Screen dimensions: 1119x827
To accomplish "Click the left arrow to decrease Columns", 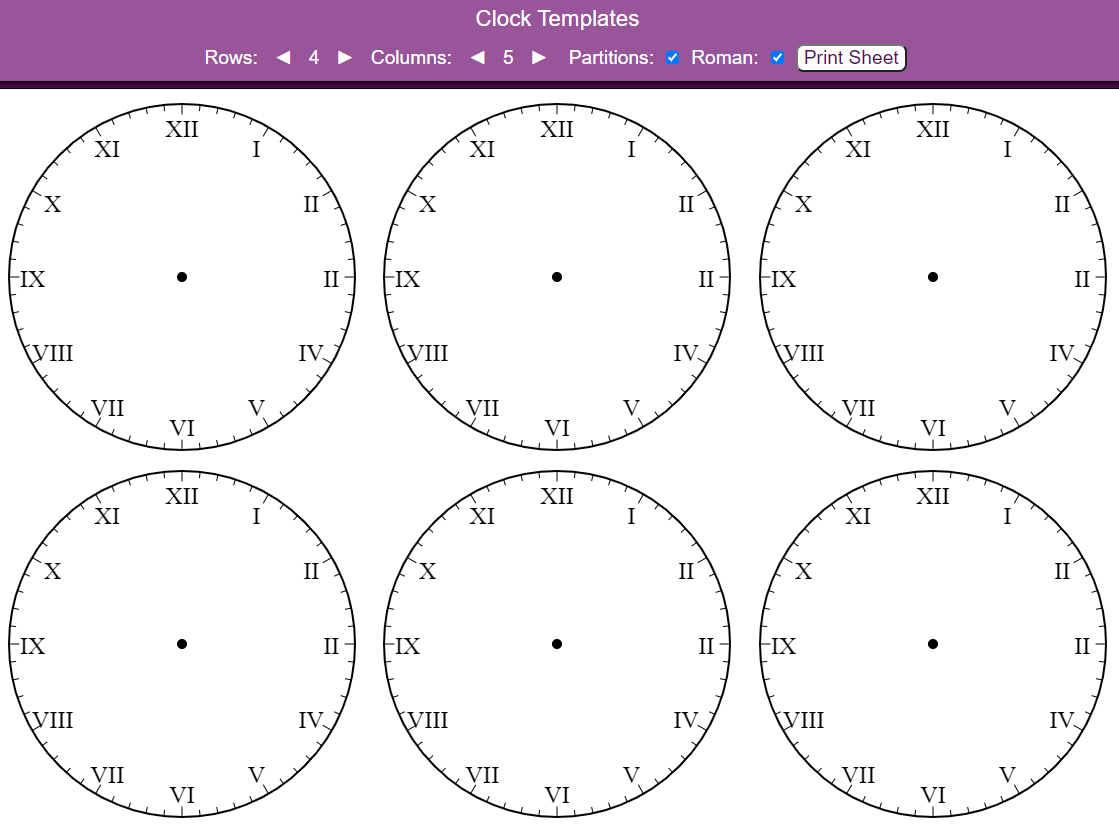I will [477, 58].
